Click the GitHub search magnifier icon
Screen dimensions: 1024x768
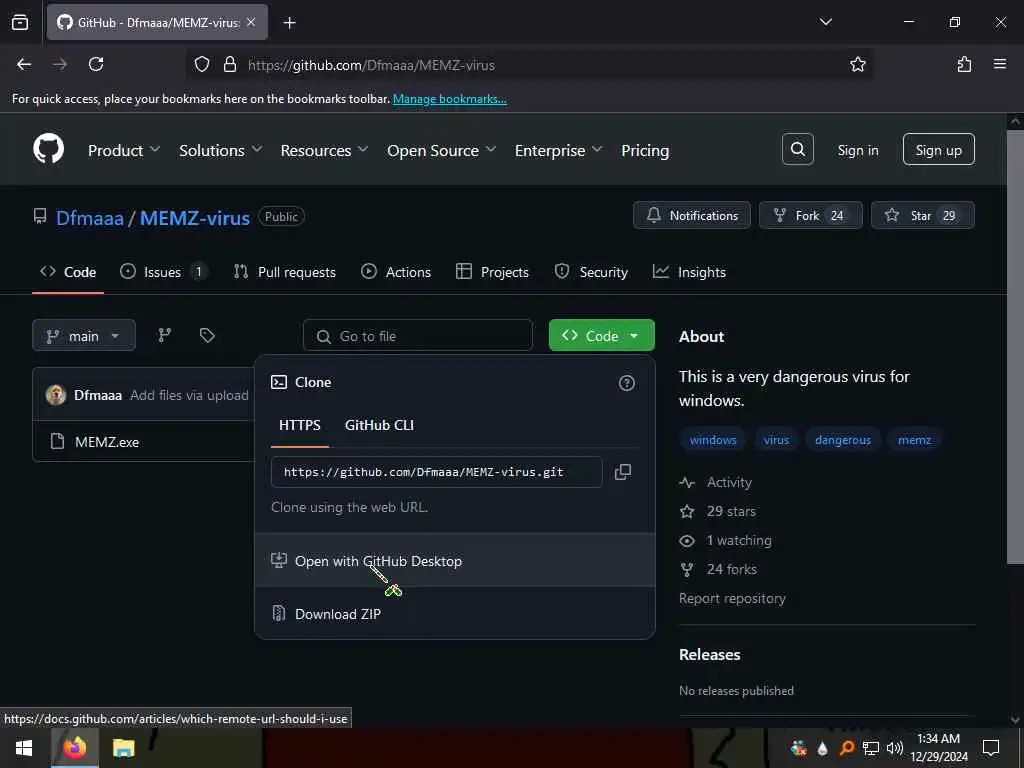(797, 150)
